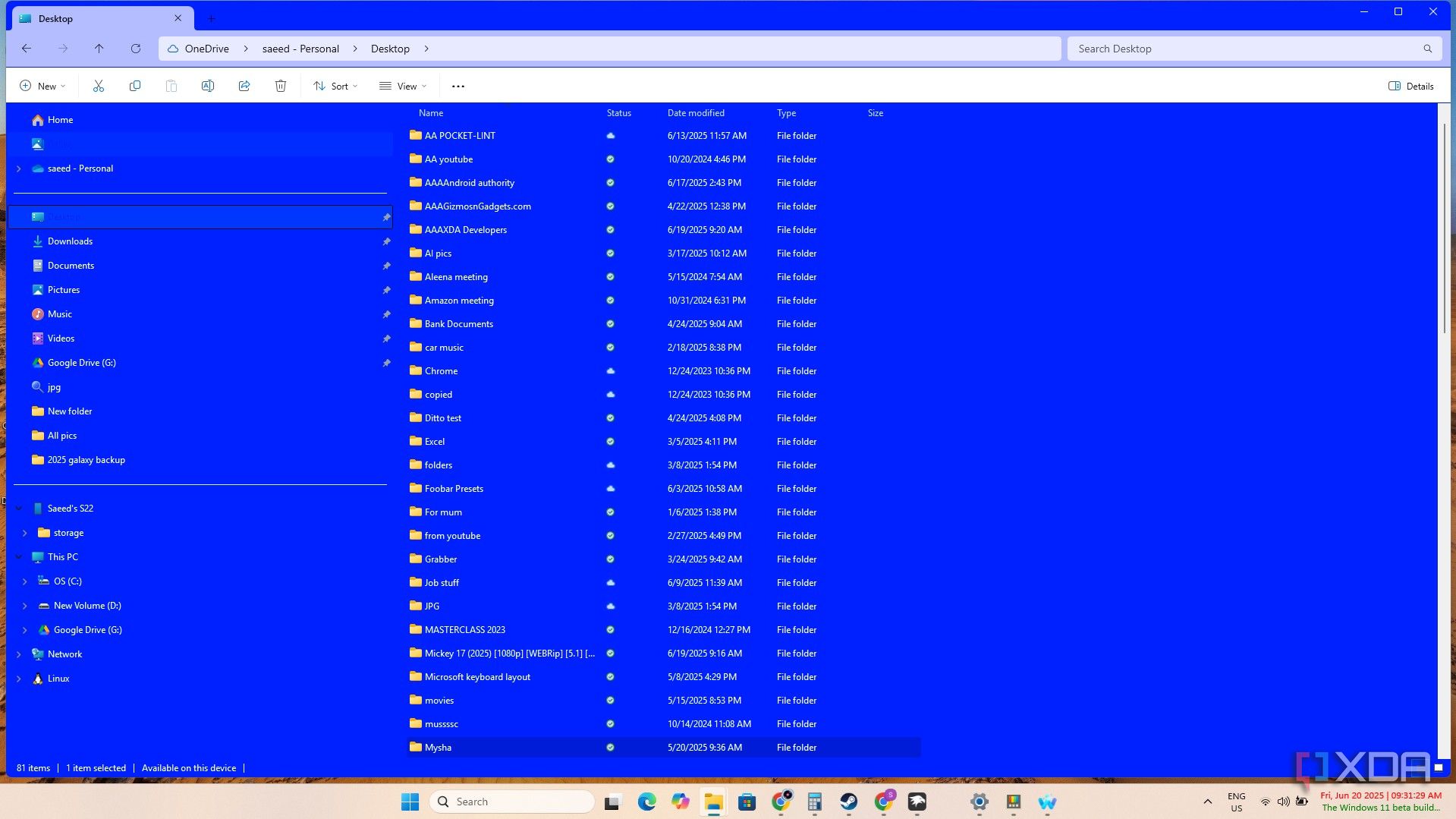Screen dimensions: 1456x819
Task: Click the Copy icon in toolbar
Action: click(135, 86)
